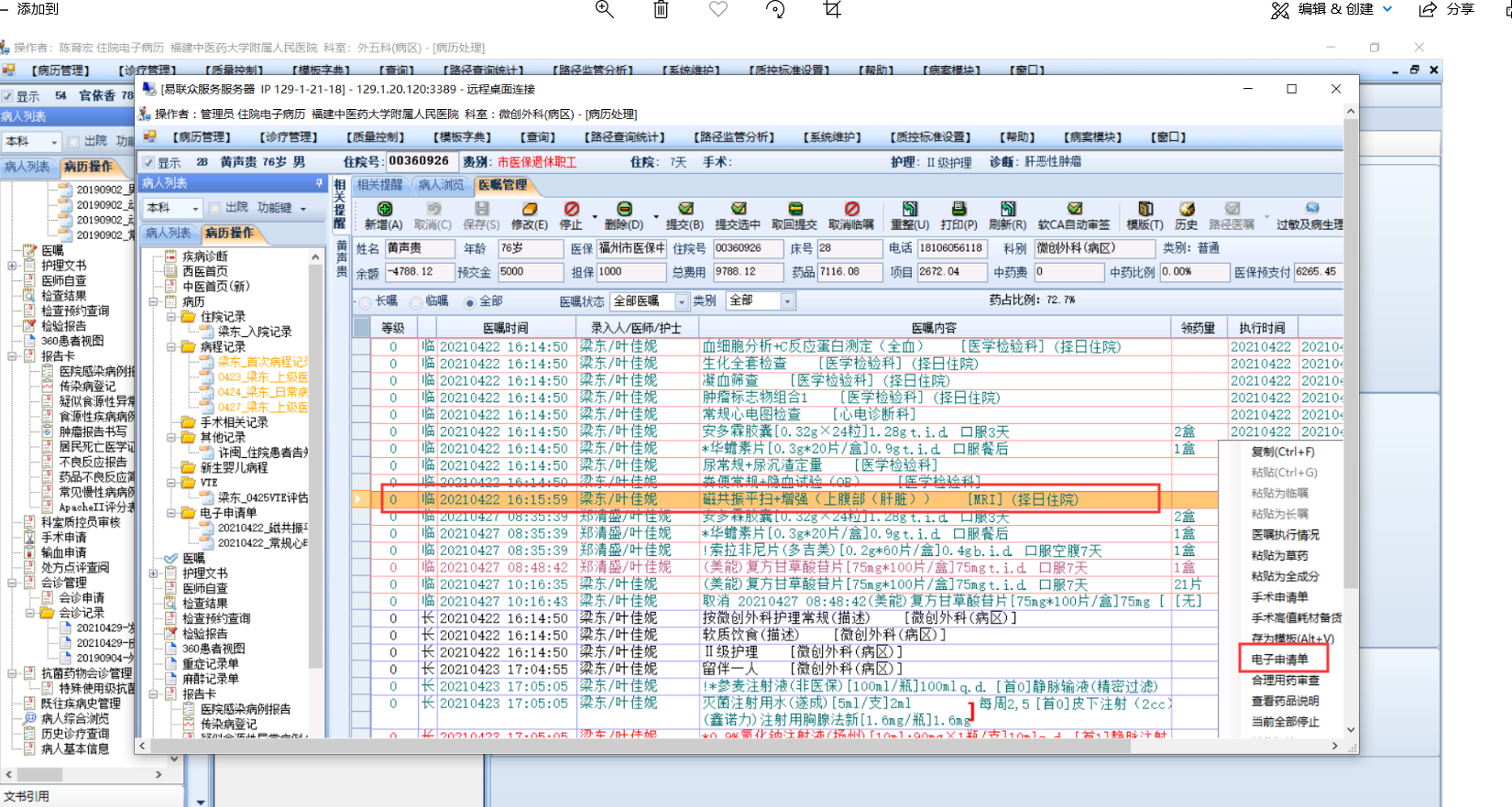
Task: Choose 电子申请单 from the context menu
Action: (x=1280, y=660)
